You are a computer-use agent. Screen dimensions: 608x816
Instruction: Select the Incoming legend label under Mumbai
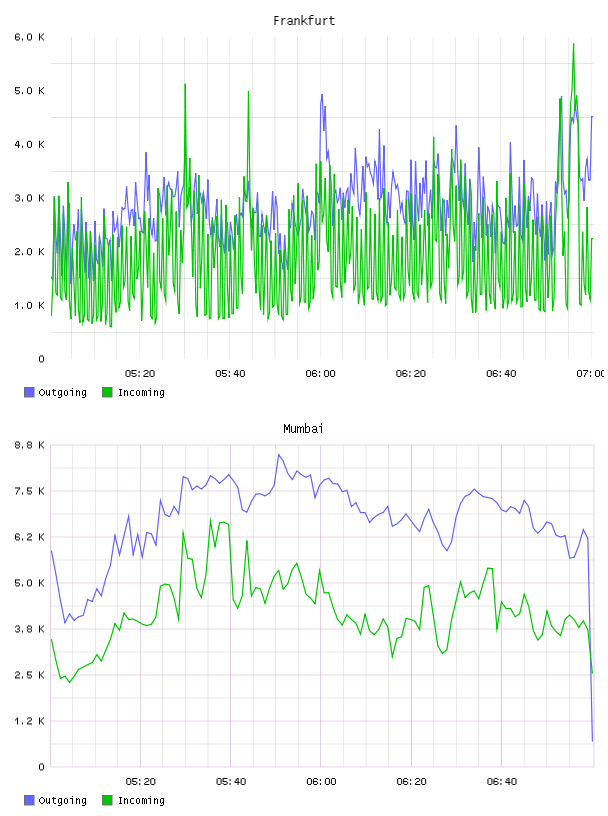pos(141,800)
